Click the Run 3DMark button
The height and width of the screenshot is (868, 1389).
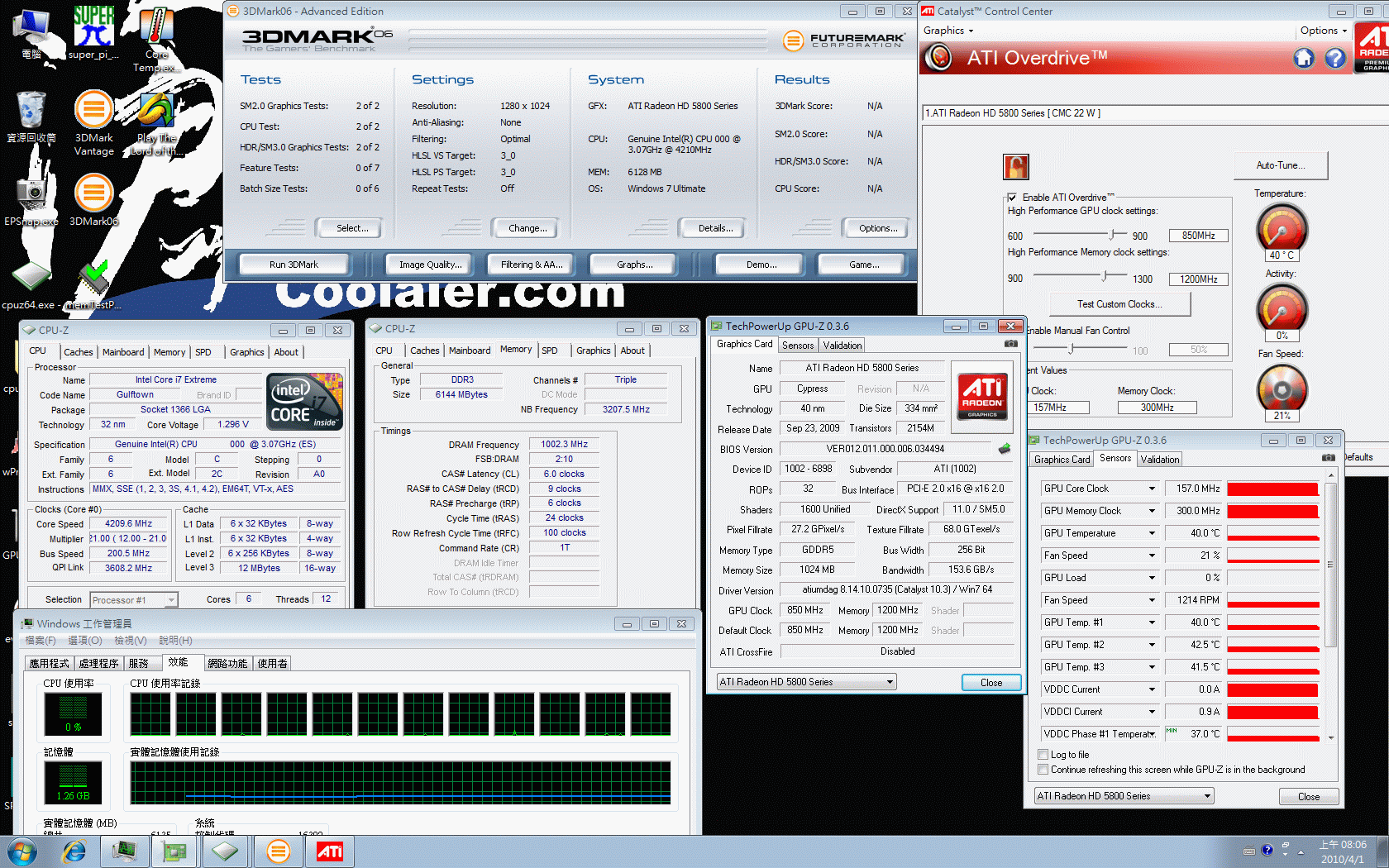(294, 265)
